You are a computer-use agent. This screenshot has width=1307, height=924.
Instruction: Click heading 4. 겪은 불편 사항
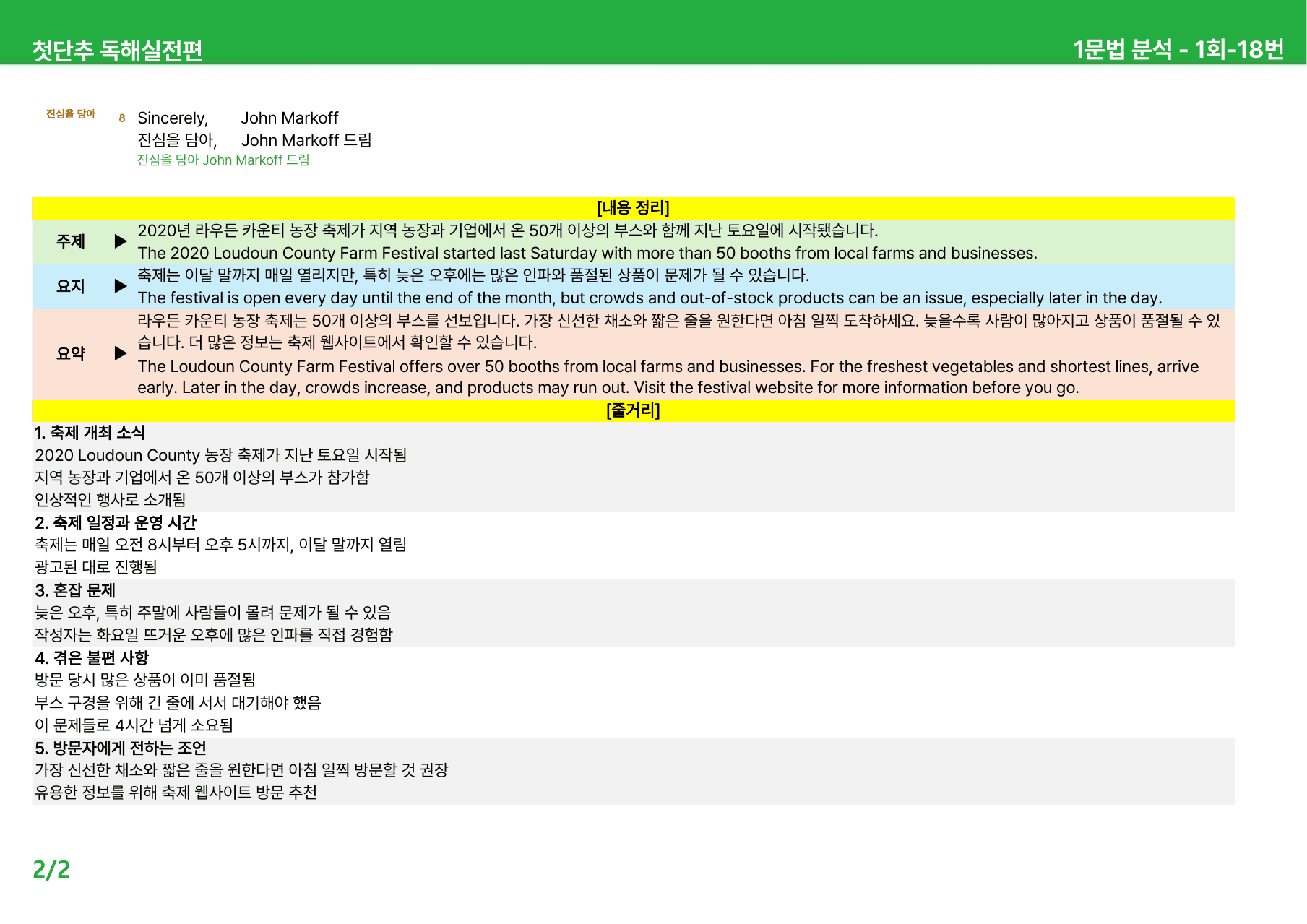point(92,657)
